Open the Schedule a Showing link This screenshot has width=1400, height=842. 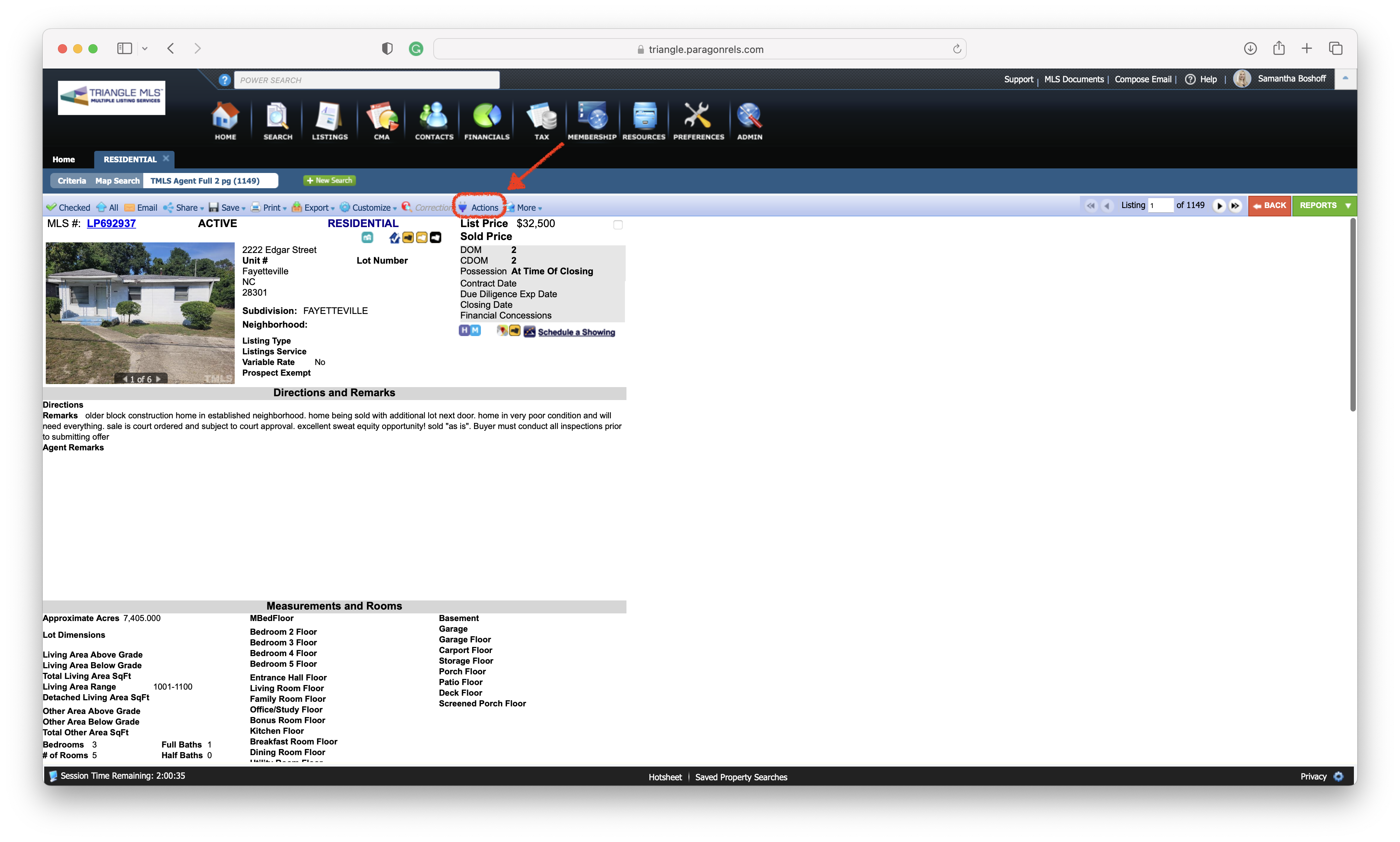click(576, 333)
